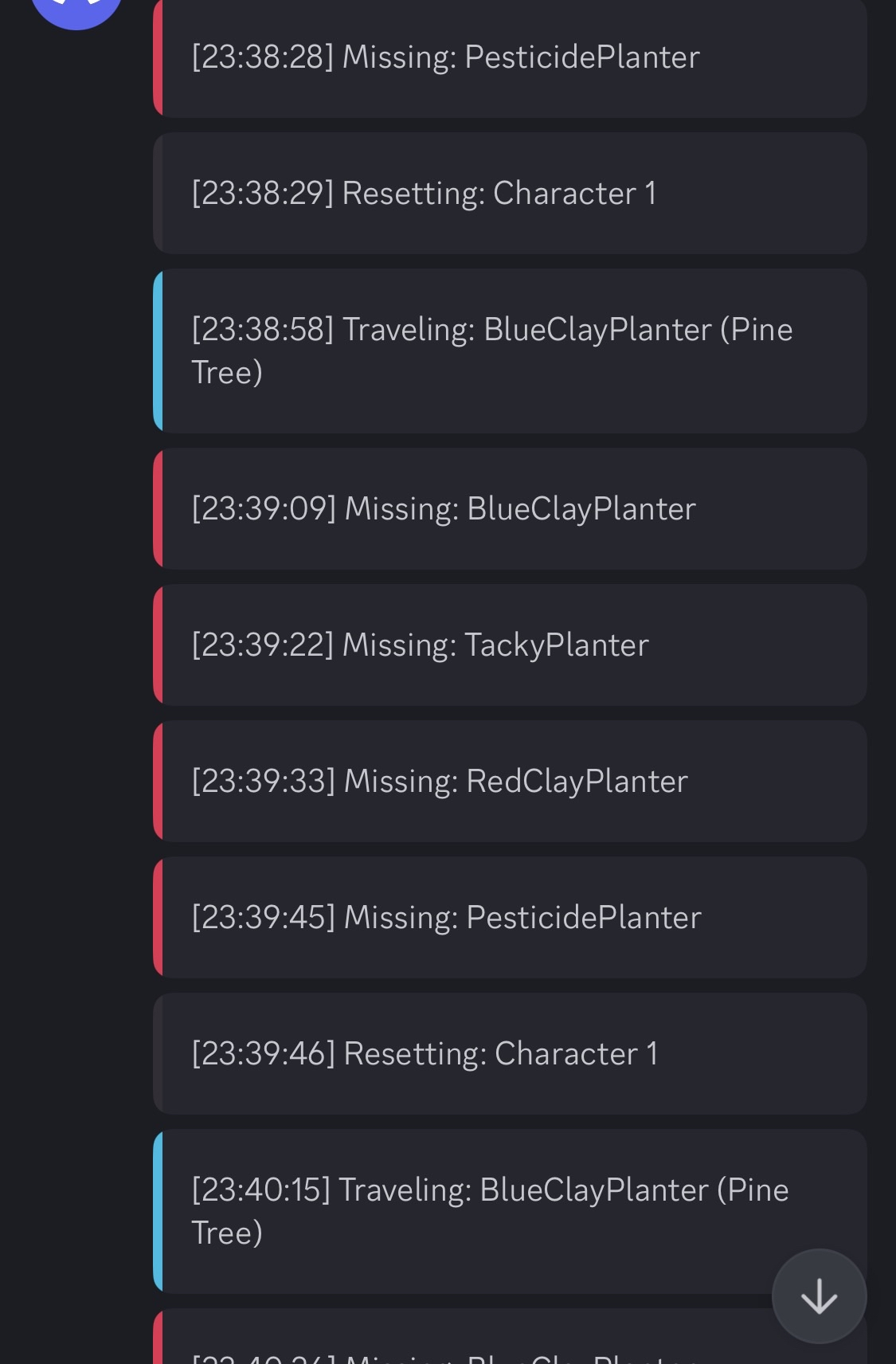Tap the partially visible embed at the bottom

(x=478, y=1342)
